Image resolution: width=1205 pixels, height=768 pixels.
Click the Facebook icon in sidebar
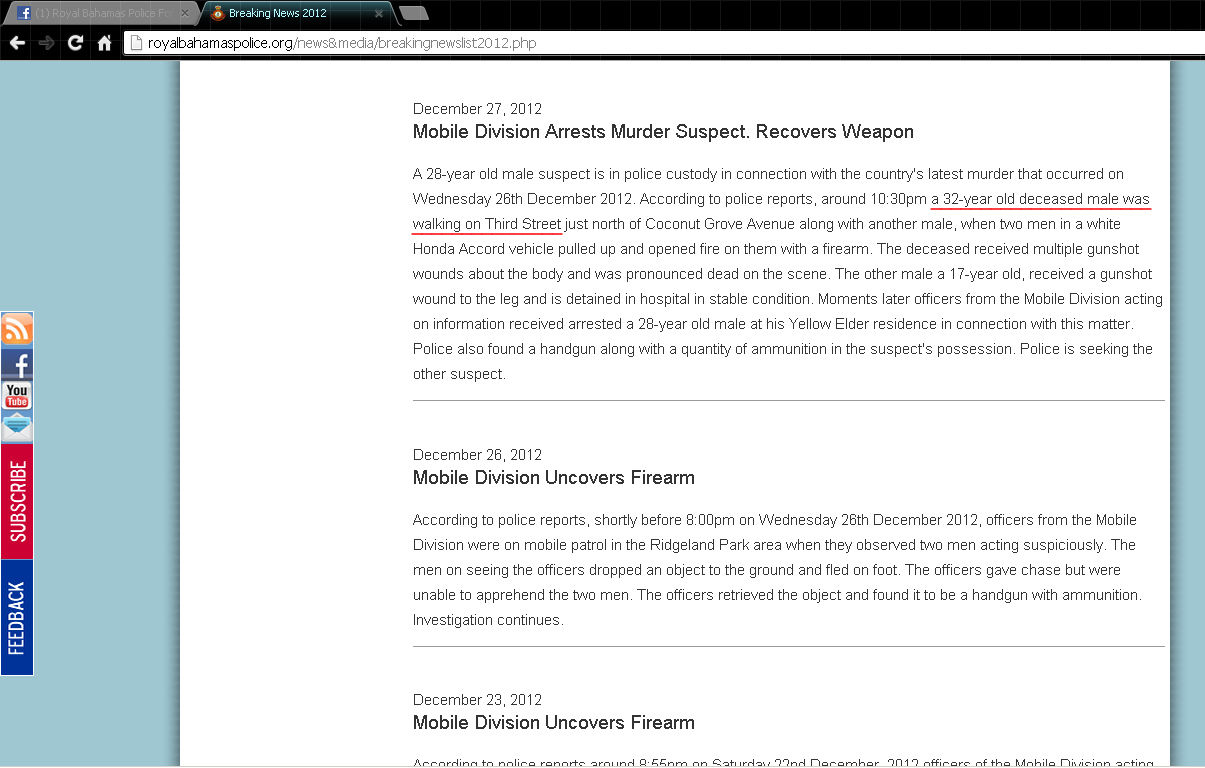tap(17, 363)
